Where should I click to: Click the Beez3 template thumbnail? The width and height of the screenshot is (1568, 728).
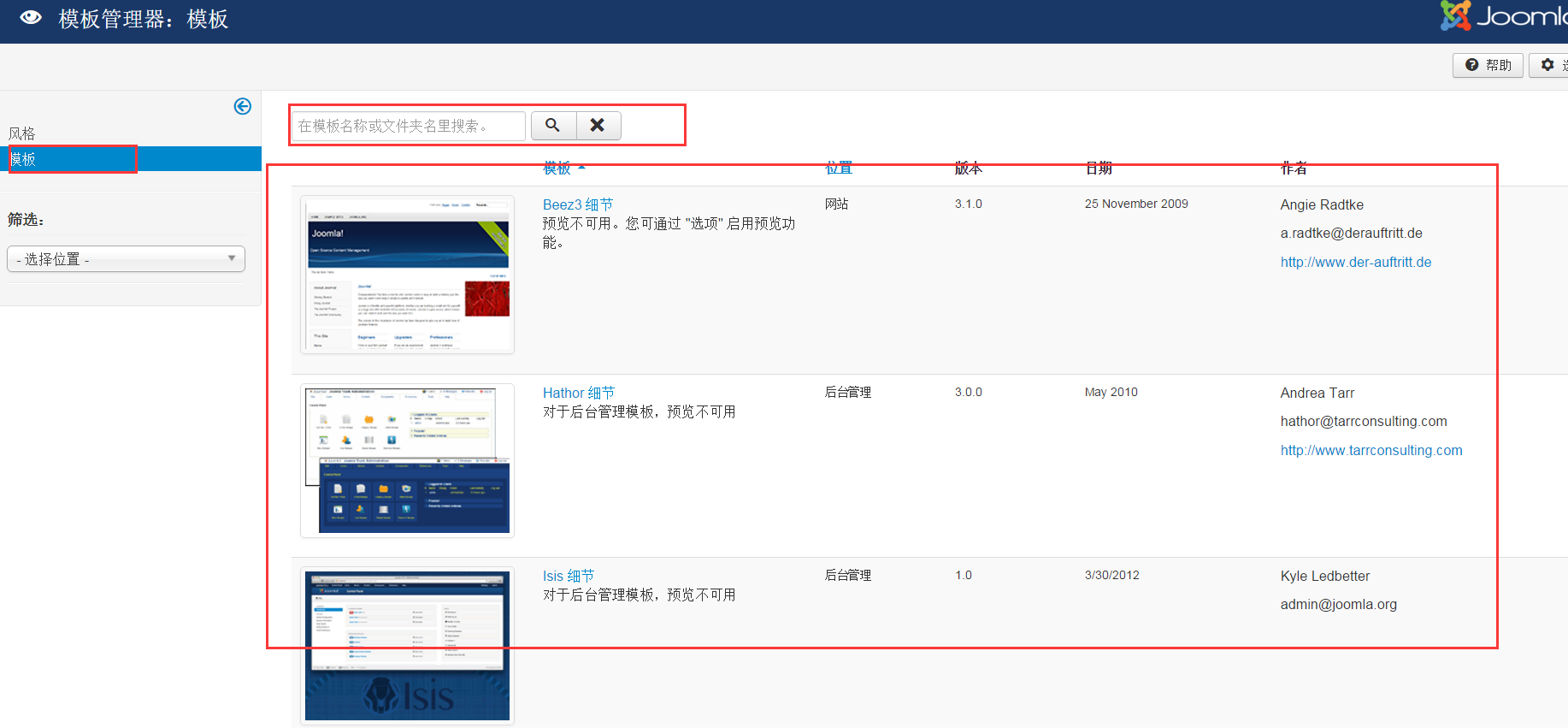point(407,275)
